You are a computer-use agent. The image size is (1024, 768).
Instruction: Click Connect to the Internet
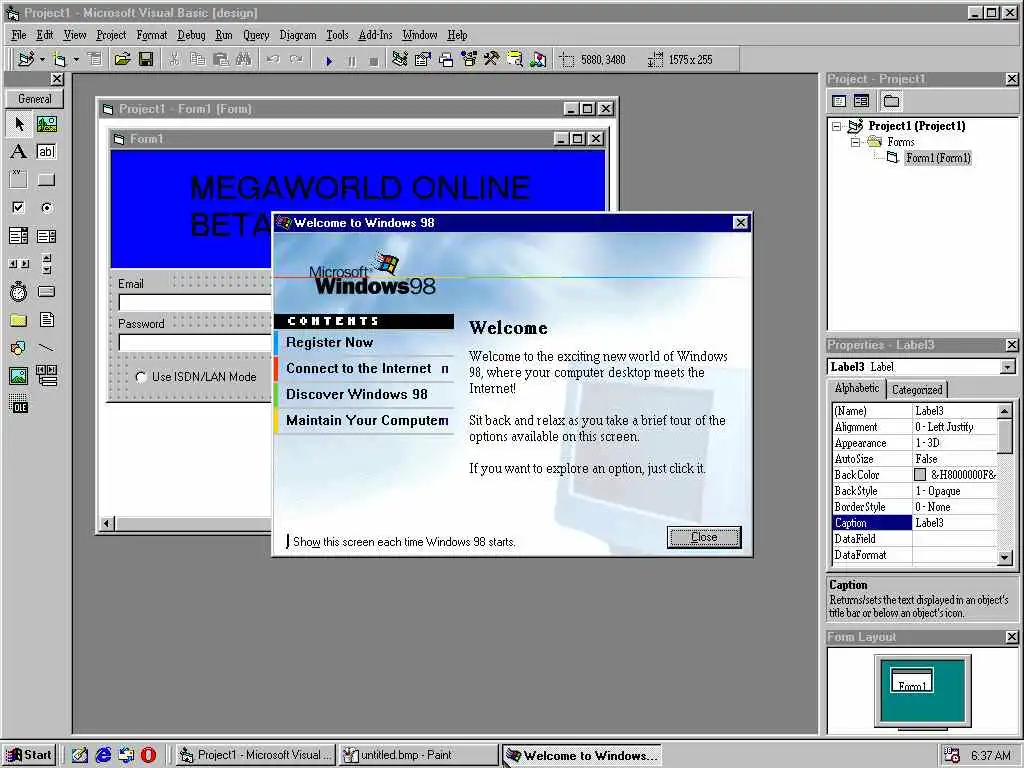coord(359,368)
